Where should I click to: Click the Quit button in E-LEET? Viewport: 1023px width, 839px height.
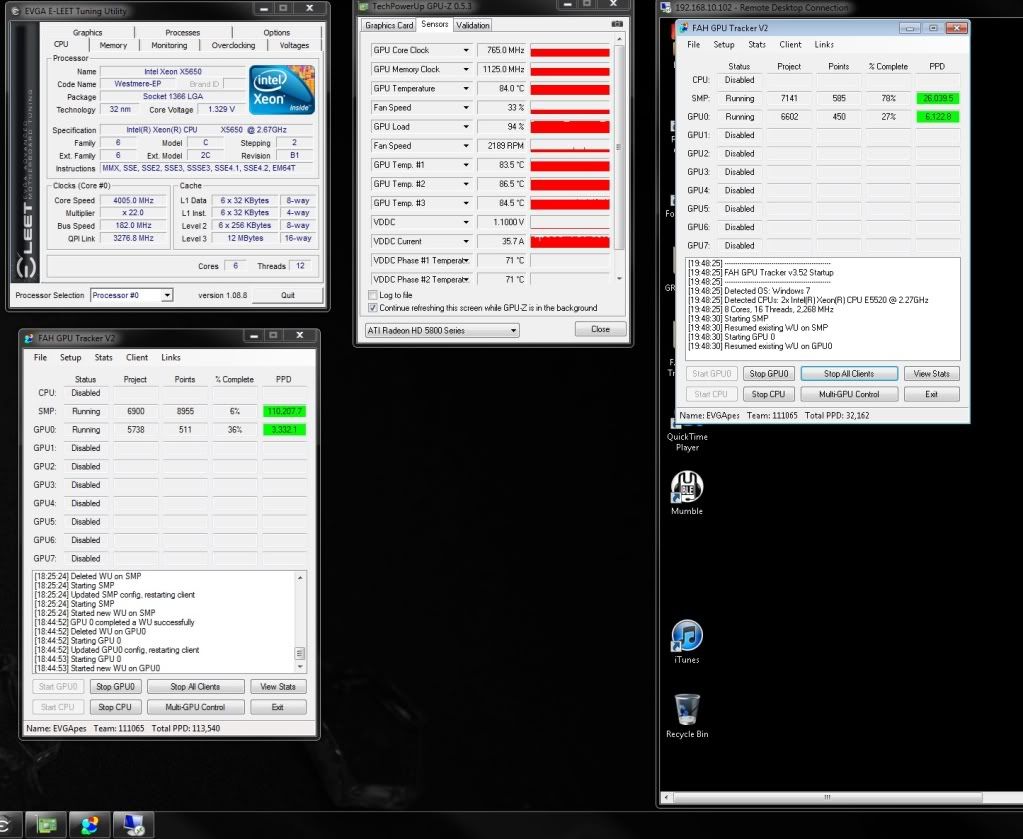287,295
